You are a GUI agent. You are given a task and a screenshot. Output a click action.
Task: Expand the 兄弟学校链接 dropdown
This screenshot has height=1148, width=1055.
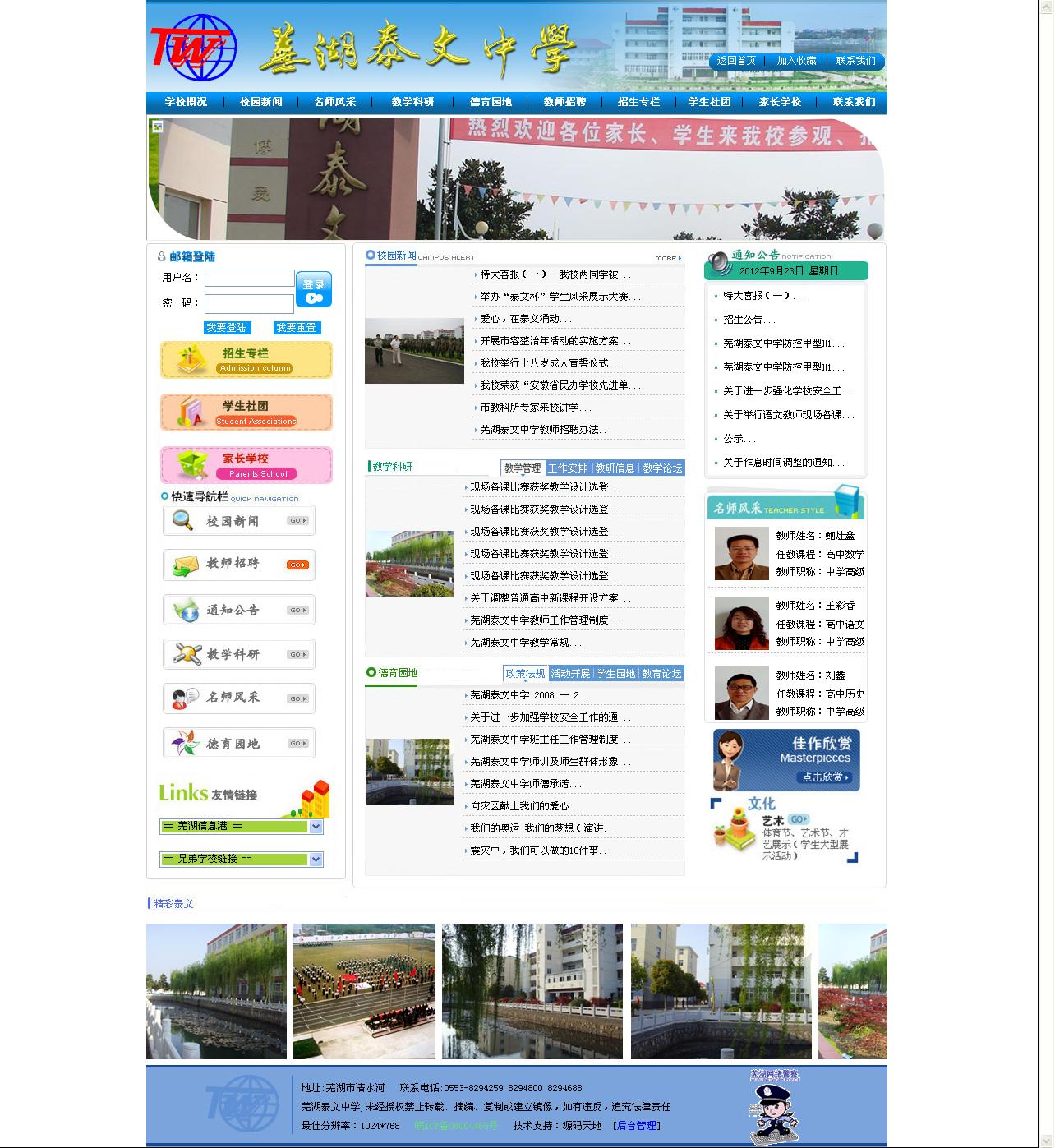(316, 860)
